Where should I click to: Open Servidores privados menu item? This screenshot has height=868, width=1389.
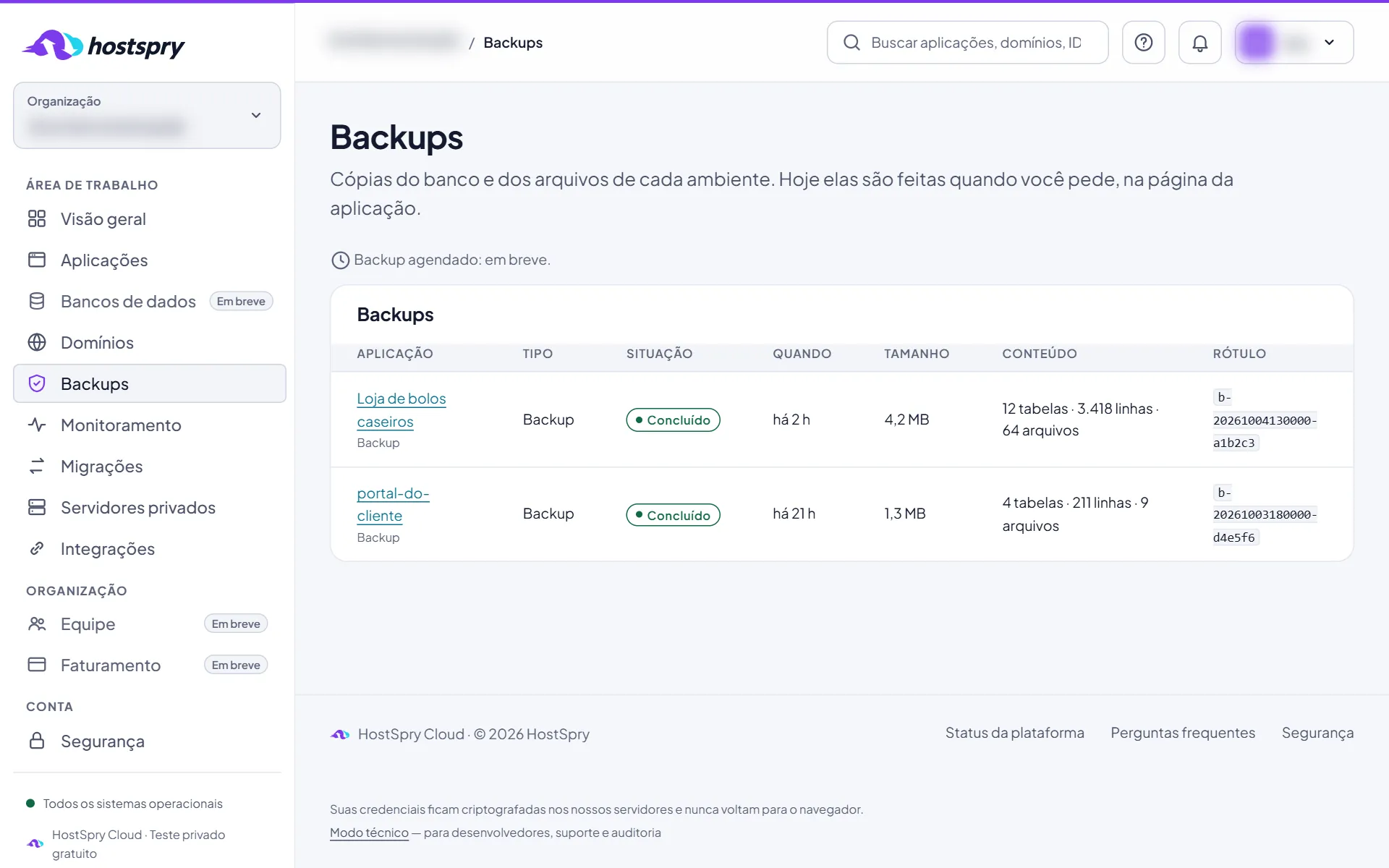[x=150, y=507]
